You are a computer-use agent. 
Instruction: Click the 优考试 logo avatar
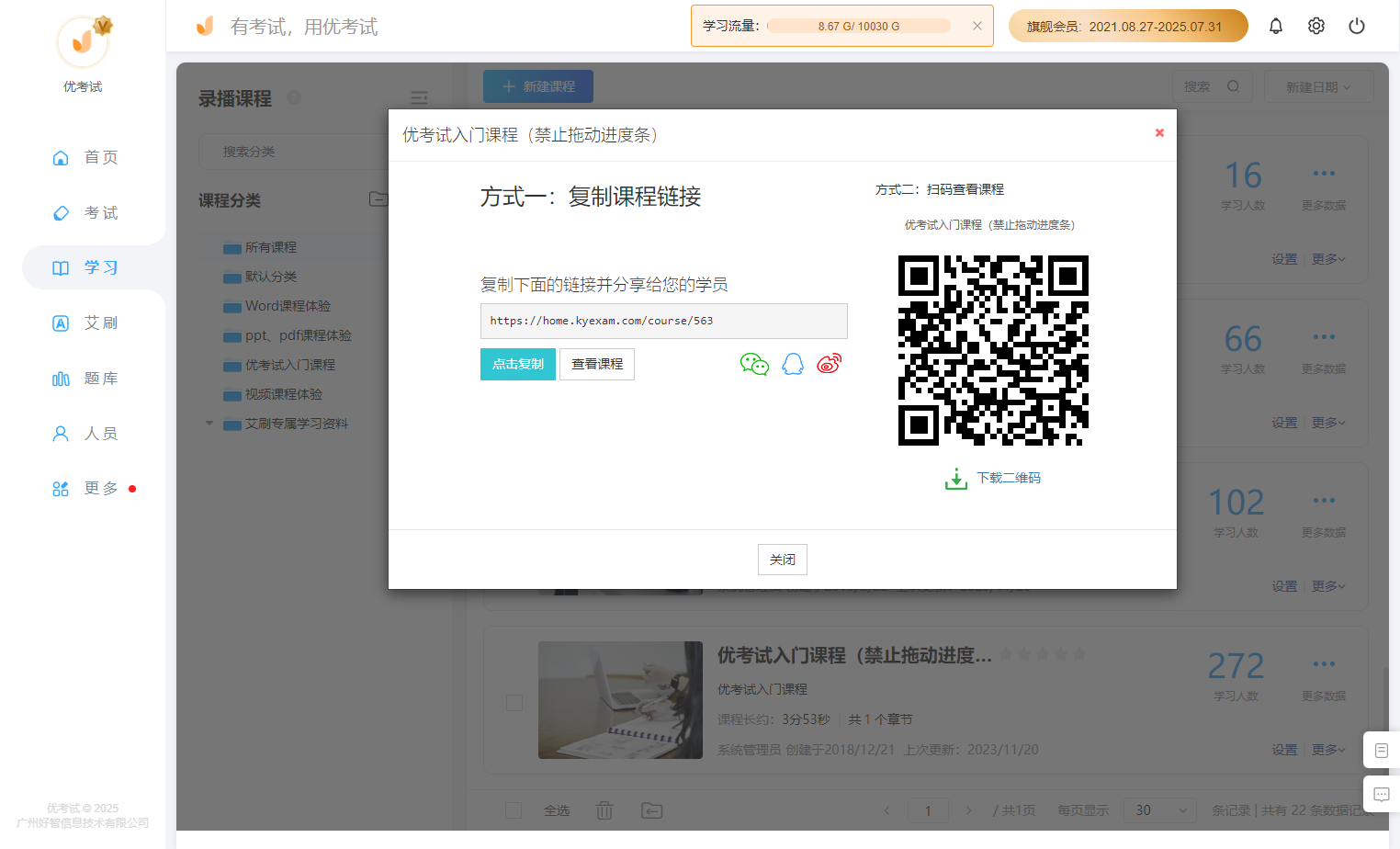(84, 41)
